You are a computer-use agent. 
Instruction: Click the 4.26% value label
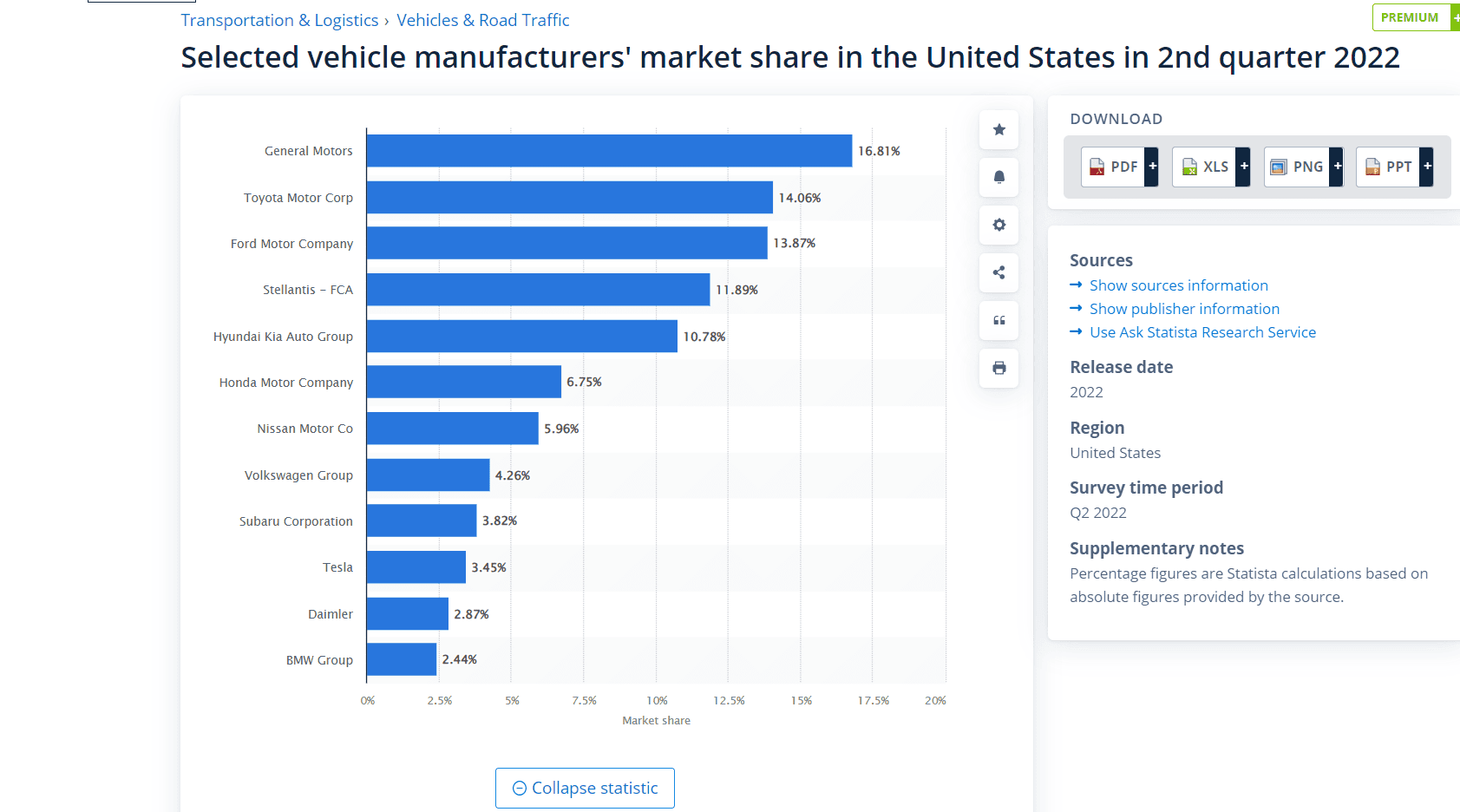513,475
